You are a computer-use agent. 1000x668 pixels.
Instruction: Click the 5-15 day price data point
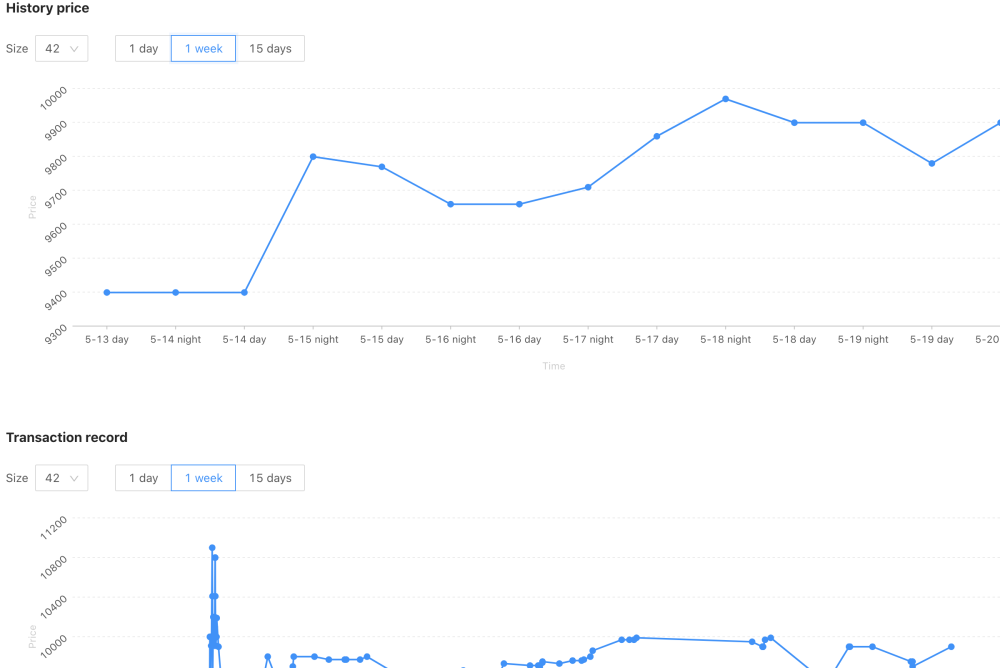[382, 167]
